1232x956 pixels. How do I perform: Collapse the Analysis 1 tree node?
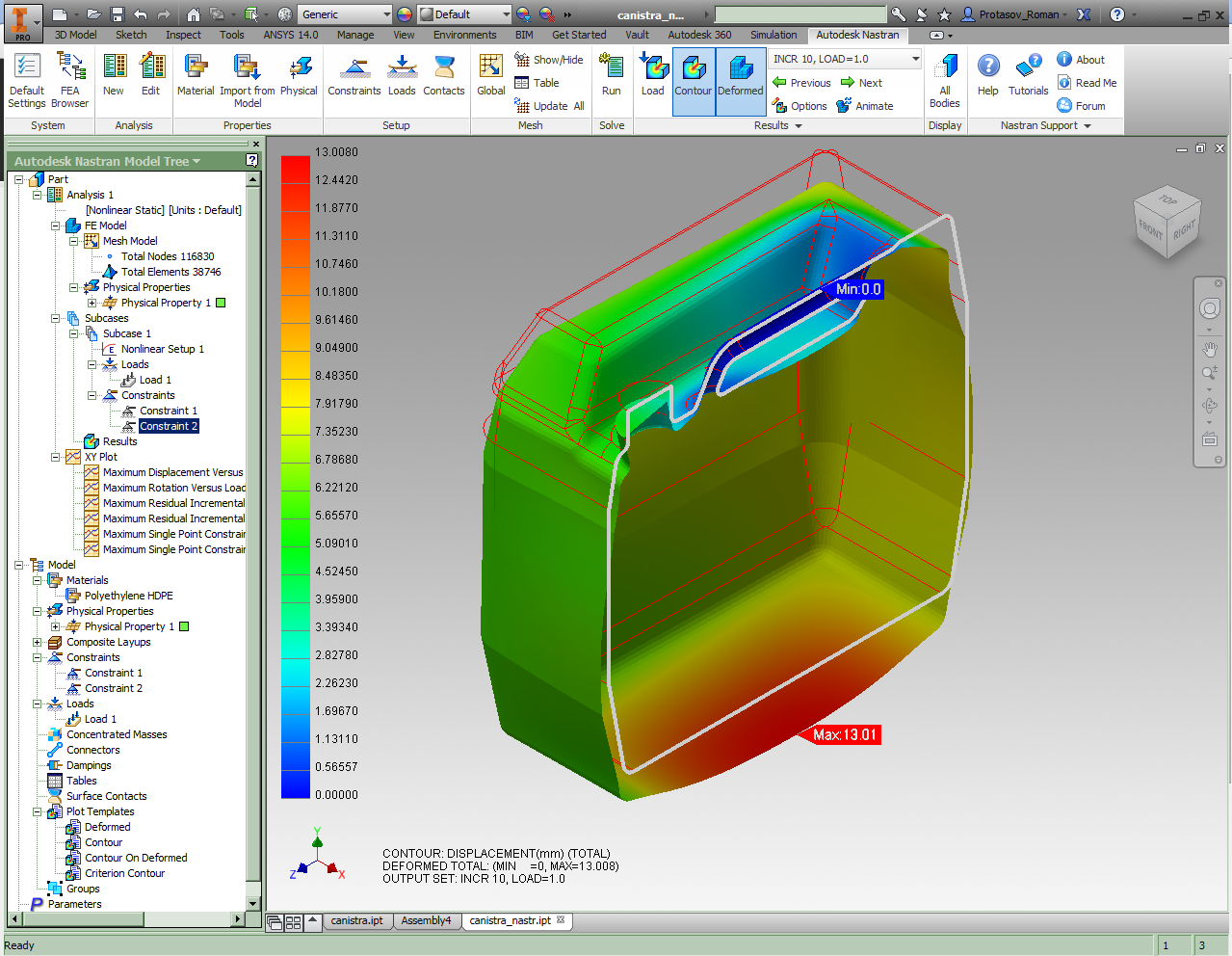37,195
